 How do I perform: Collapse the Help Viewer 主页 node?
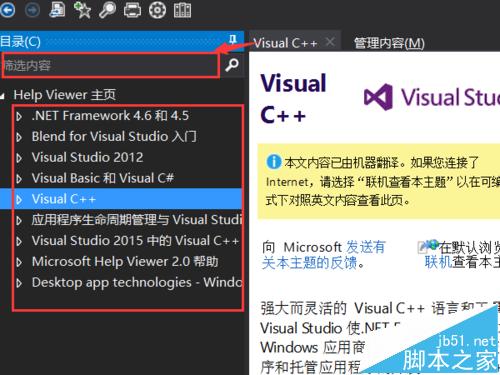pyautogui.click(x=3, y=97)
